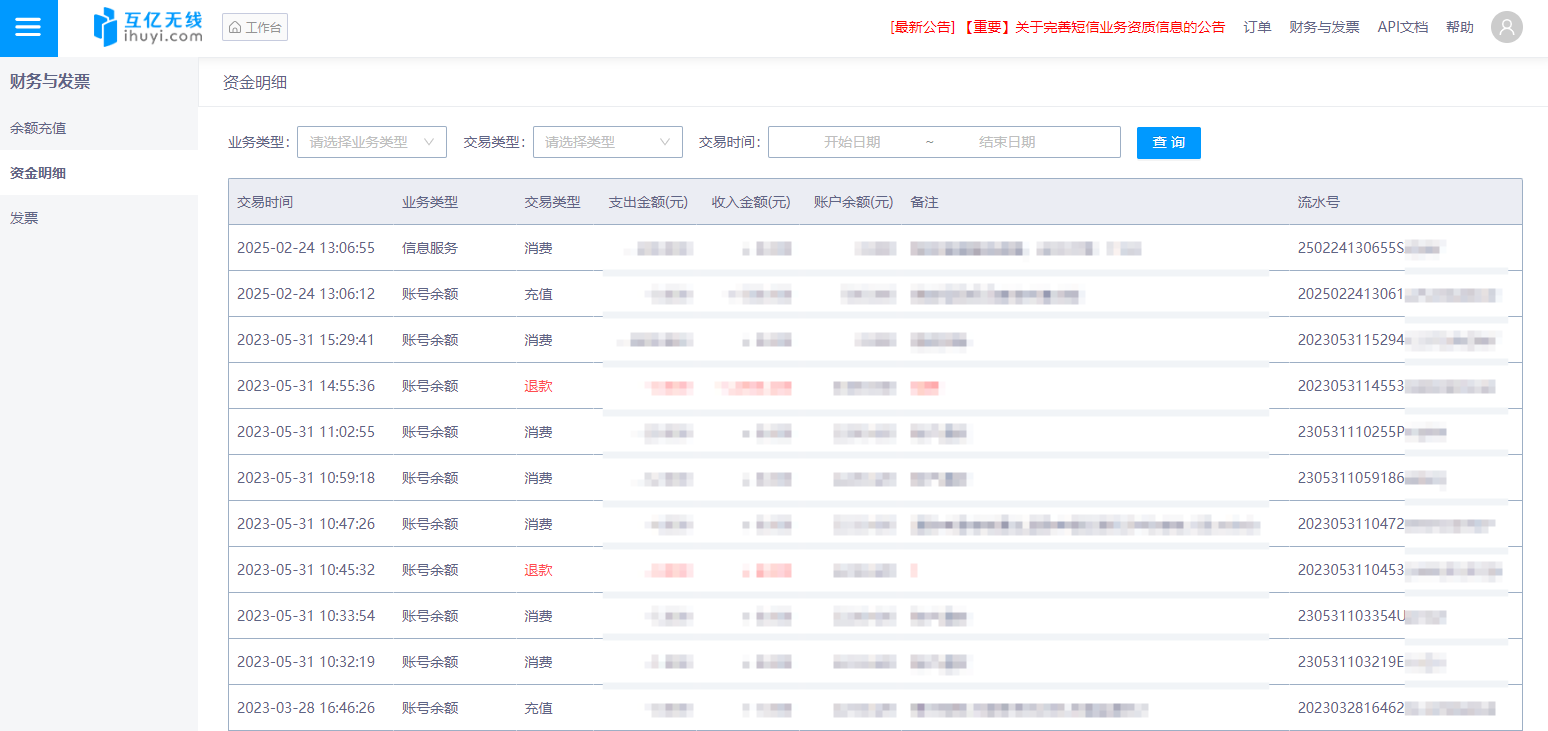Click the first 退款 transaction row
The width and height of the screenshot is (1548, 731).
(538, 386)
